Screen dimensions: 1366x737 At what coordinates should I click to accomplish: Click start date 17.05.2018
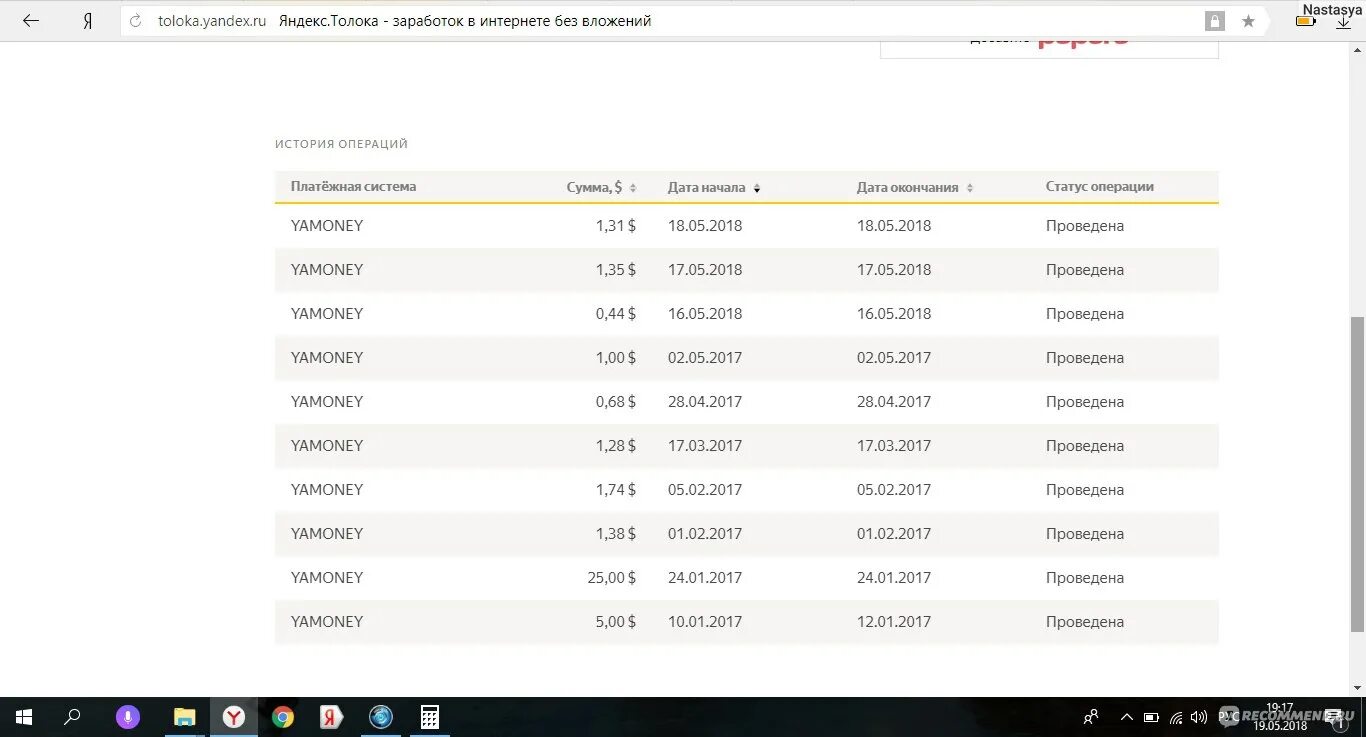[705, 270]
